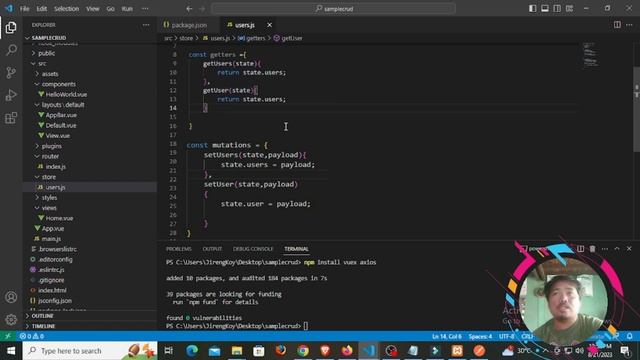Image resolution: width=640 pixels, height=360 pixels.
Task: Open the Go menu
Action: point(110,9)
